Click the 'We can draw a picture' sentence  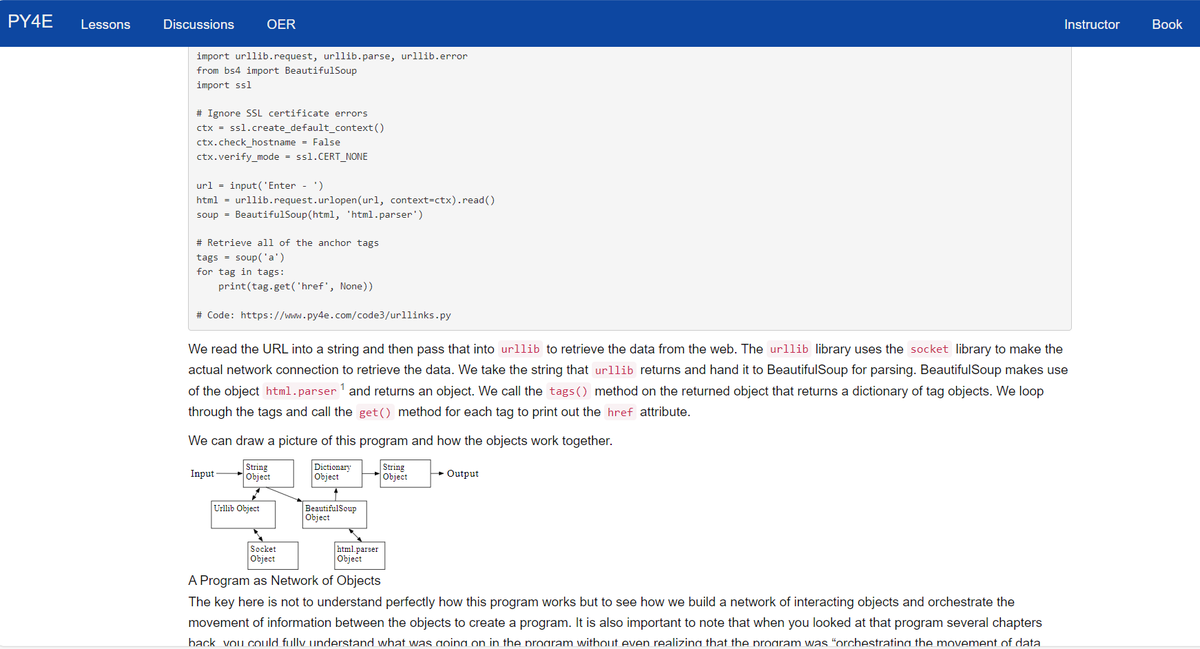(399, 441)
